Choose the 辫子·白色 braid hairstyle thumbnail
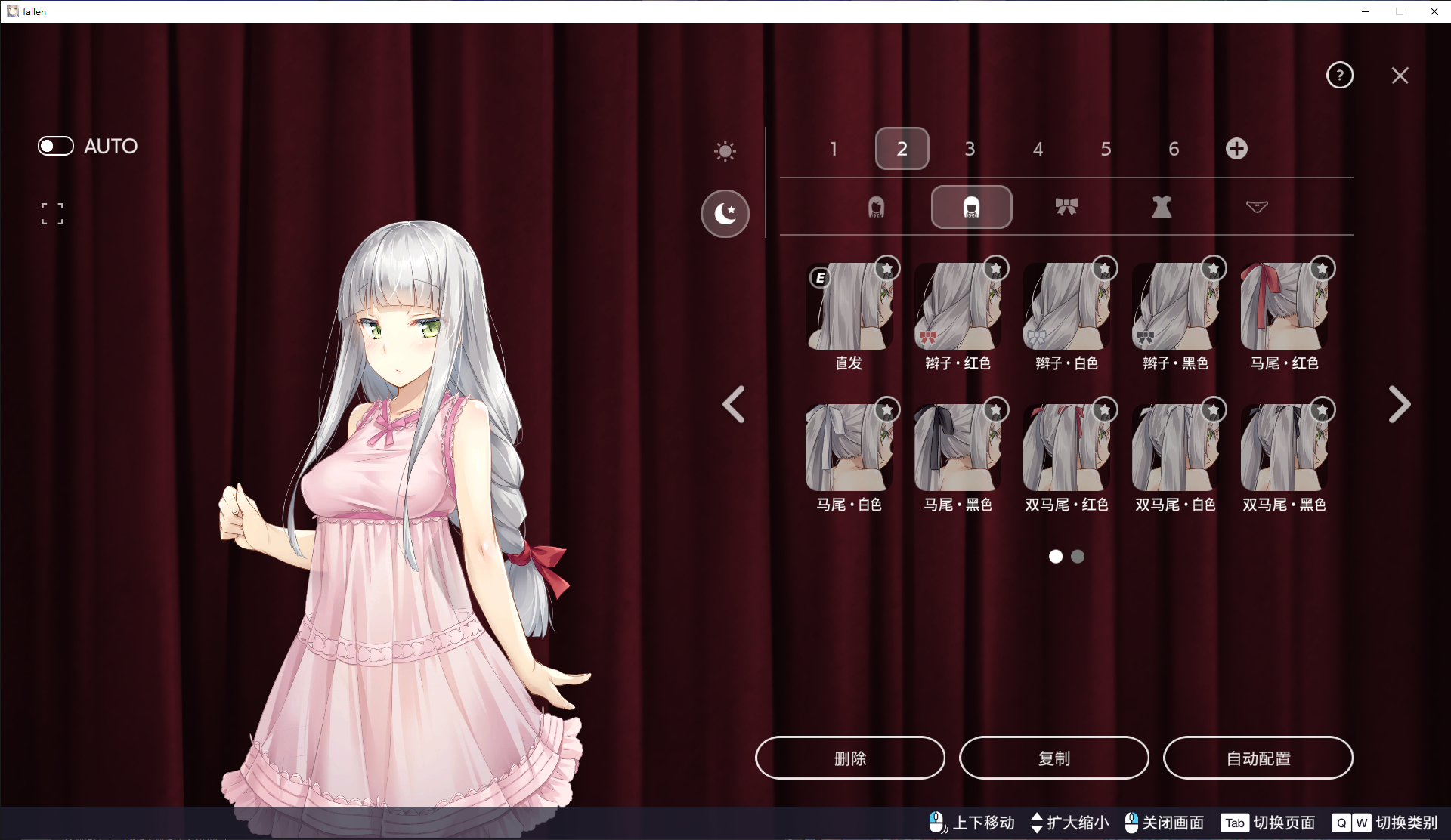This screenshot has width=1451, height=840. pyautogui.click(x=1066, y=306)
